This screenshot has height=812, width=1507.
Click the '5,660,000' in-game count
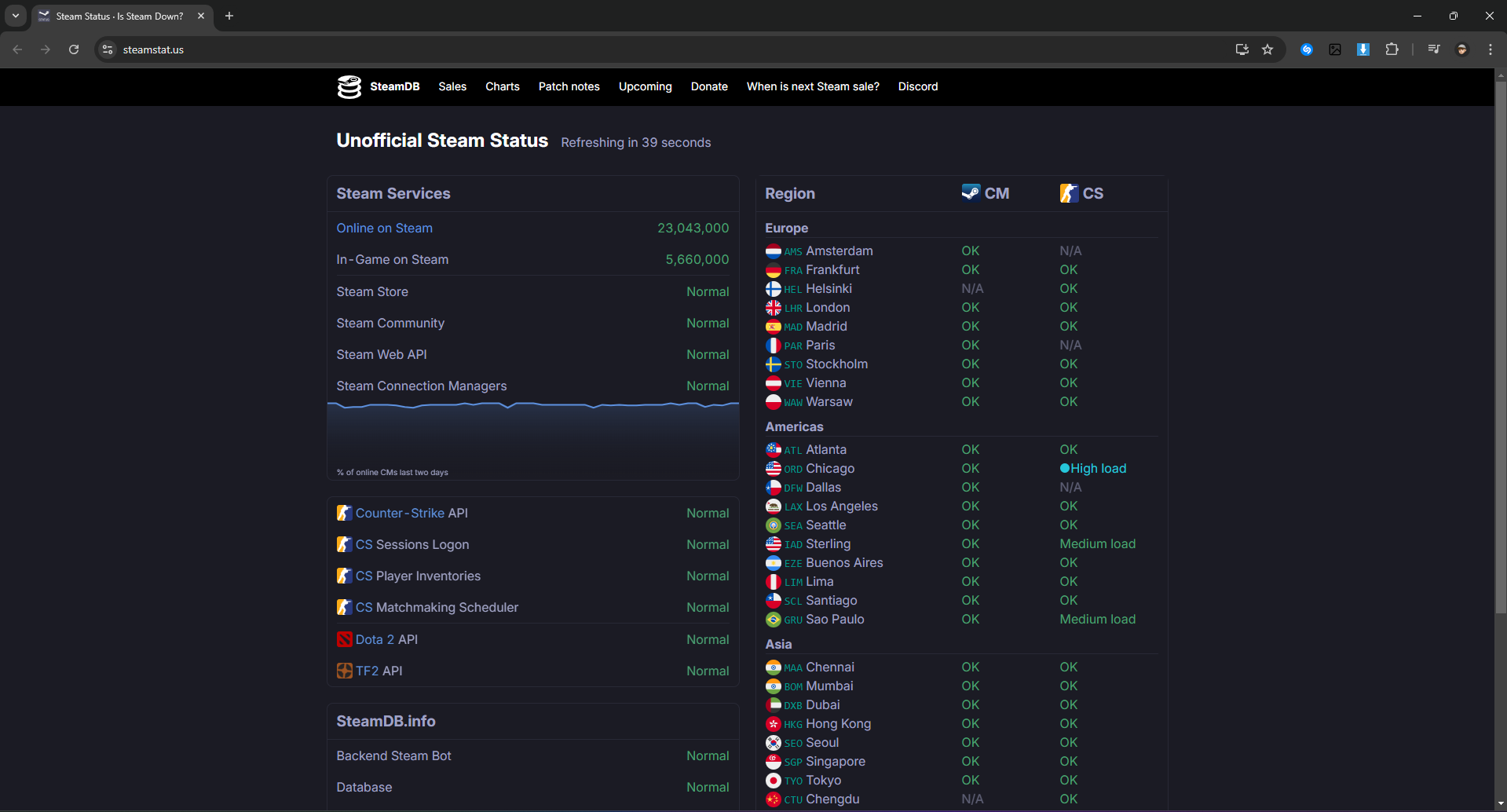coord(697,259)
